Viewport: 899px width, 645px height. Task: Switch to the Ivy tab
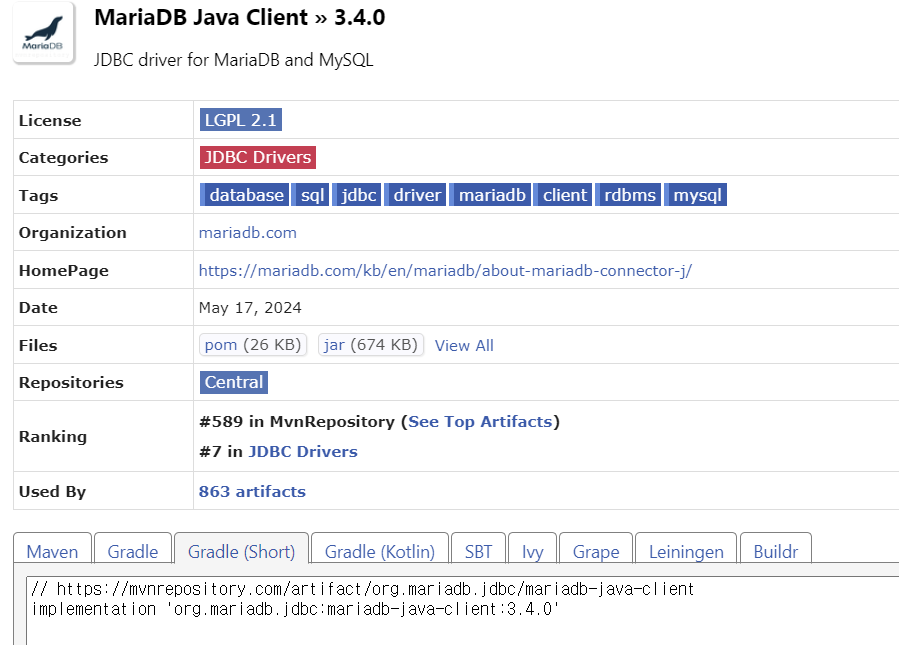532,549
